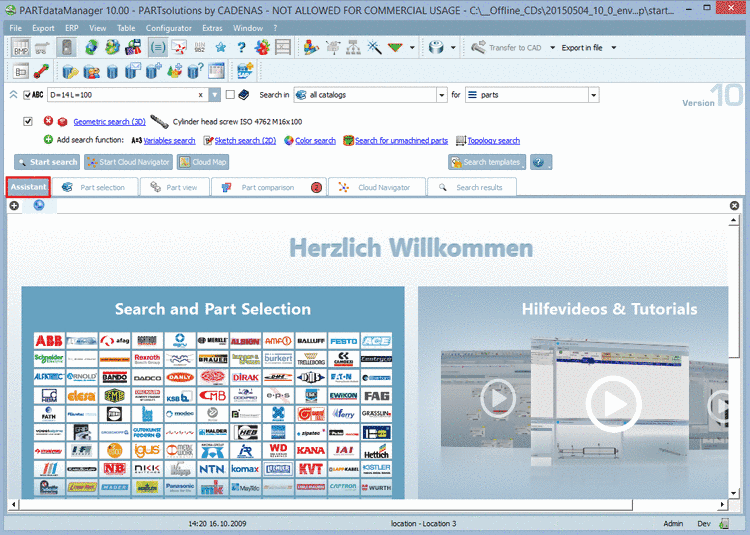
Task: Click the red X remove geometric search icon
Action: [x=48, y=121]
